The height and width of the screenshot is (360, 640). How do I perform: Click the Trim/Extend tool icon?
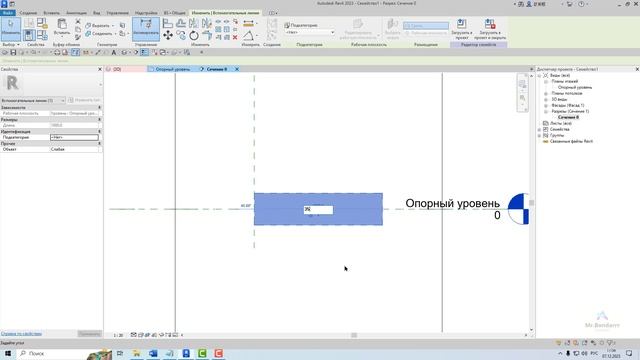[x=207, y=36]
